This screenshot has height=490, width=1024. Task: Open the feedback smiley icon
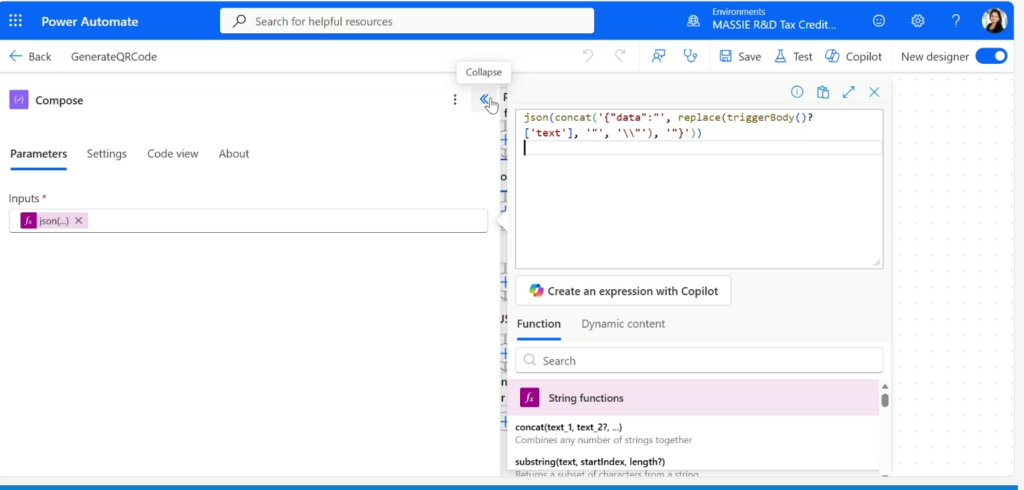pyautogui.click(x=879, y=21)
